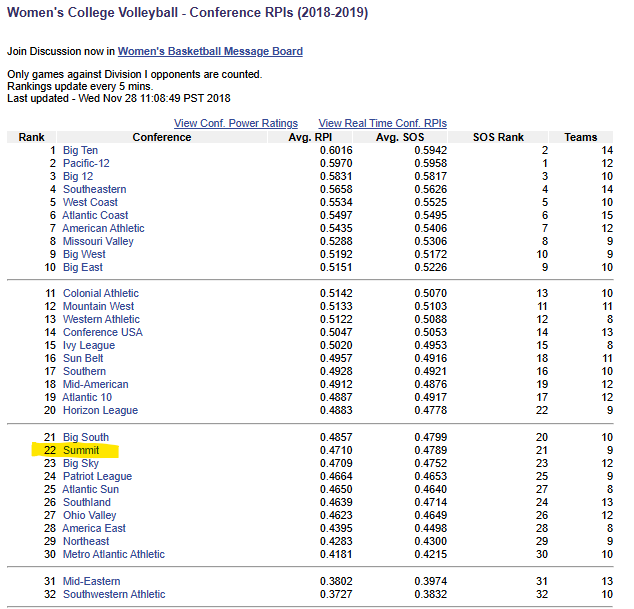Open the American Athletic conference link
Image resolution: width=634 pixels, height=609 pixels.
click(x=103, y=228)
